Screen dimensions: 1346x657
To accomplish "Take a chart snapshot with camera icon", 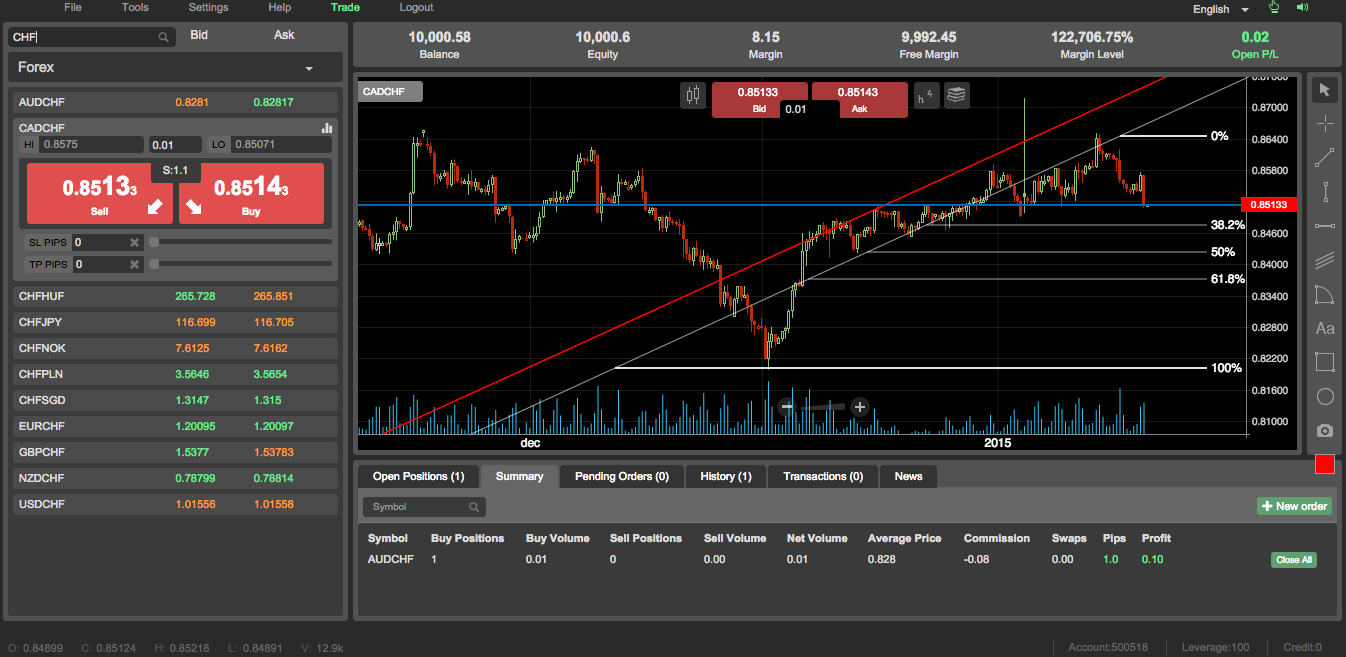I will [x=1325, y=430].
